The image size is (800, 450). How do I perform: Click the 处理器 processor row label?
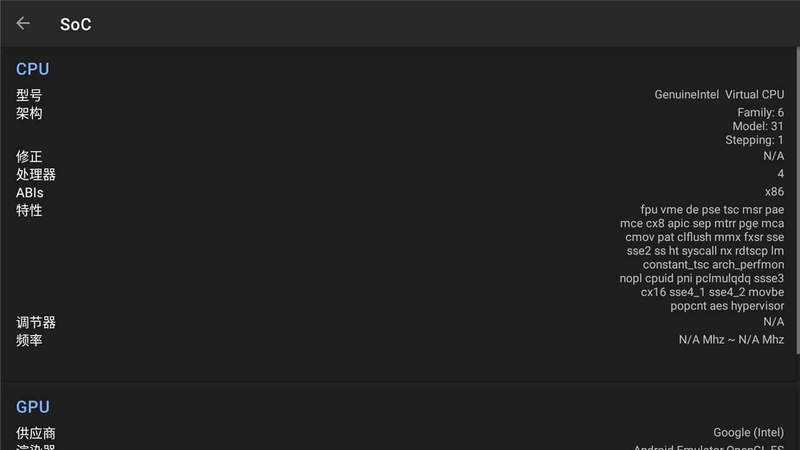coord(36,174)
